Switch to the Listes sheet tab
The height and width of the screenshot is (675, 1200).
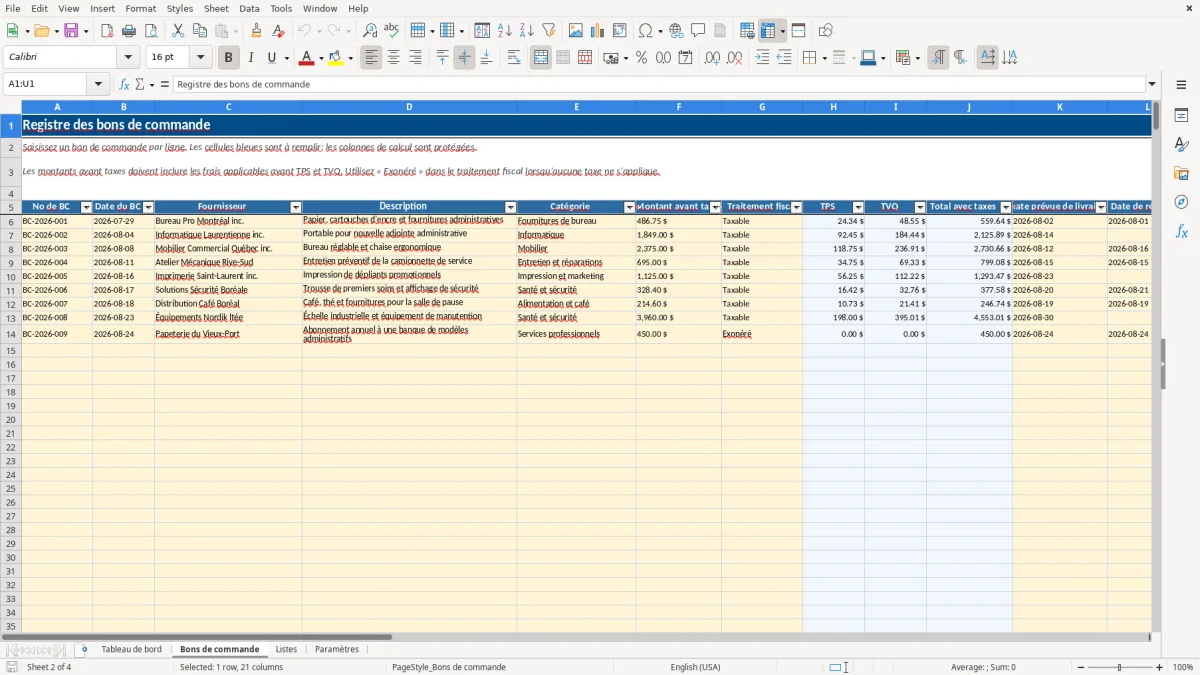coord(286,650)
